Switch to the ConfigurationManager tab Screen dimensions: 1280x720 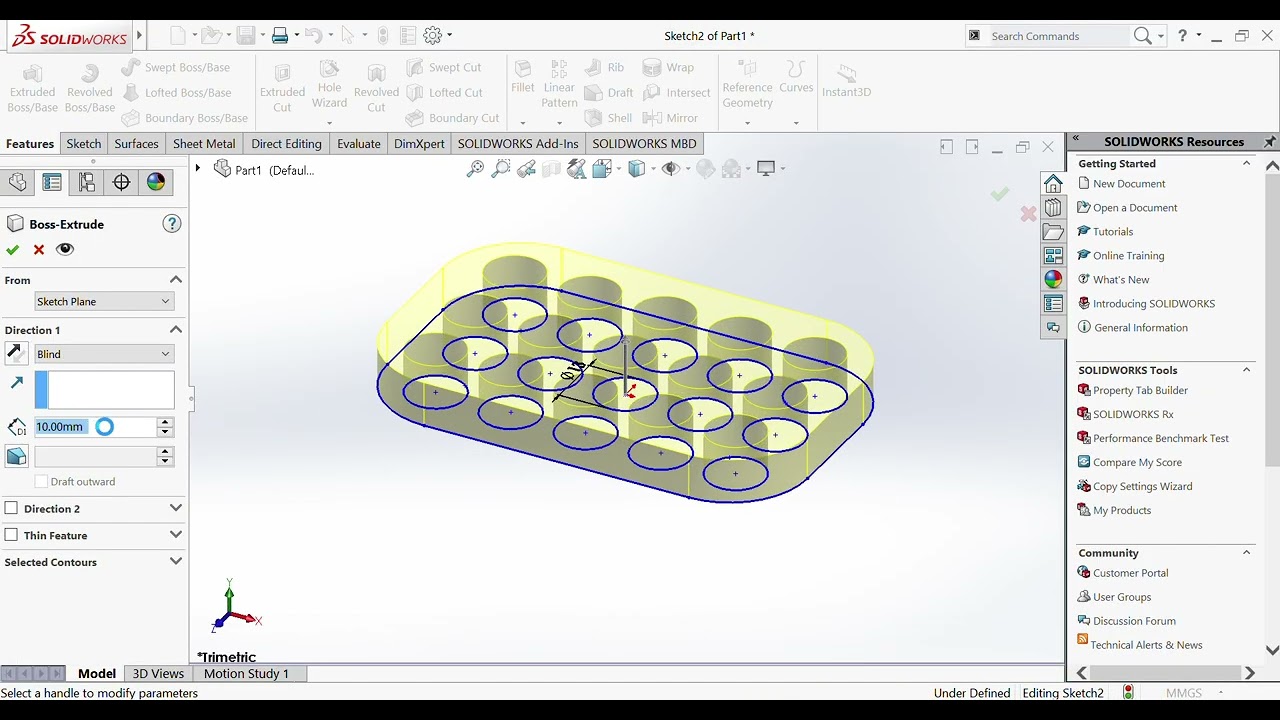click(x=87, y=182)
